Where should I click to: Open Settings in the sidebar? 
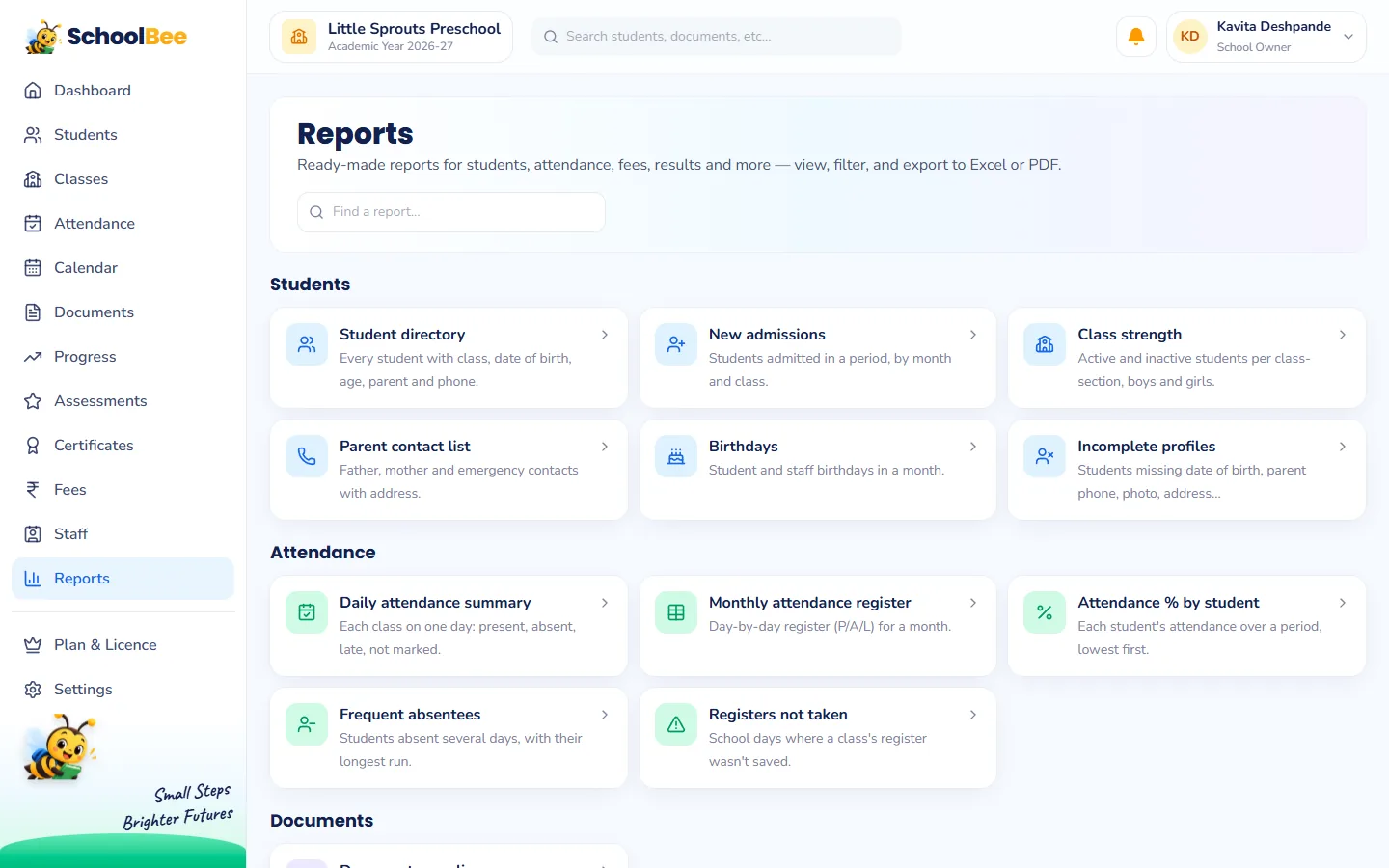(123, 690)
